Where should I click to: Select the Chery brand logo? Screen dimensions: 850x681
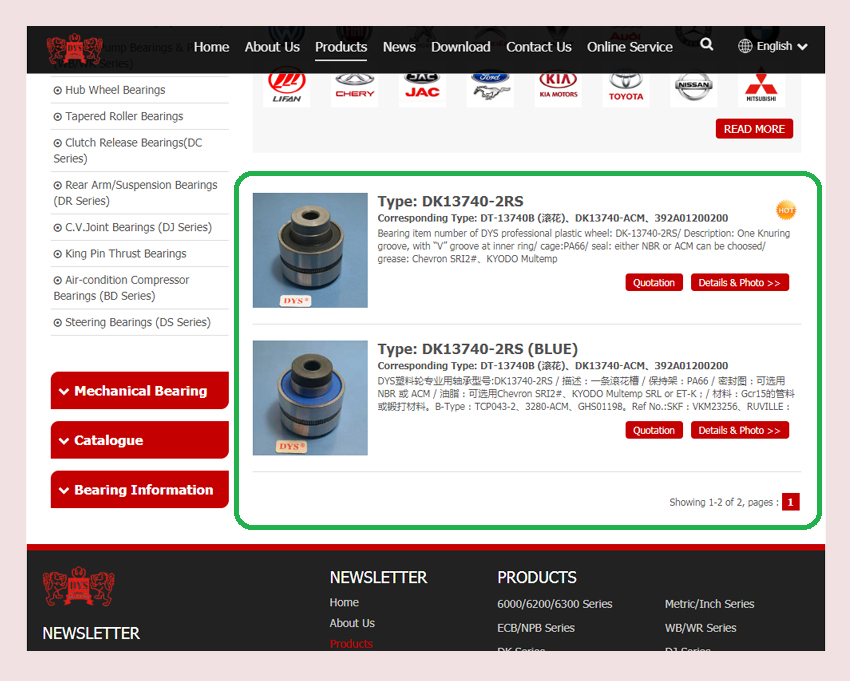pyautogui.click(x=354, y=86)
